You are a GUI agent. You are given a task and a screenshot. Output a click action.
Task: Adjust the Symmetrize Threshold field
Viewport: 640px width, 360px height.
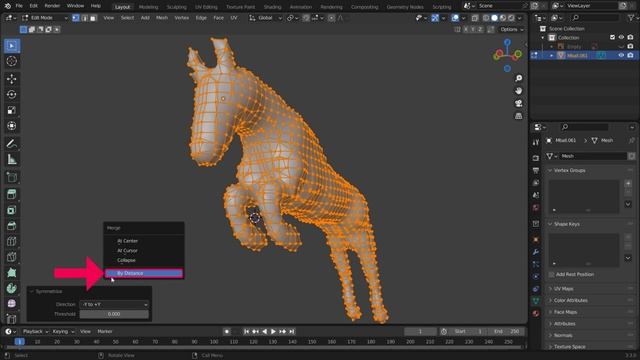[x=114, y=314]
